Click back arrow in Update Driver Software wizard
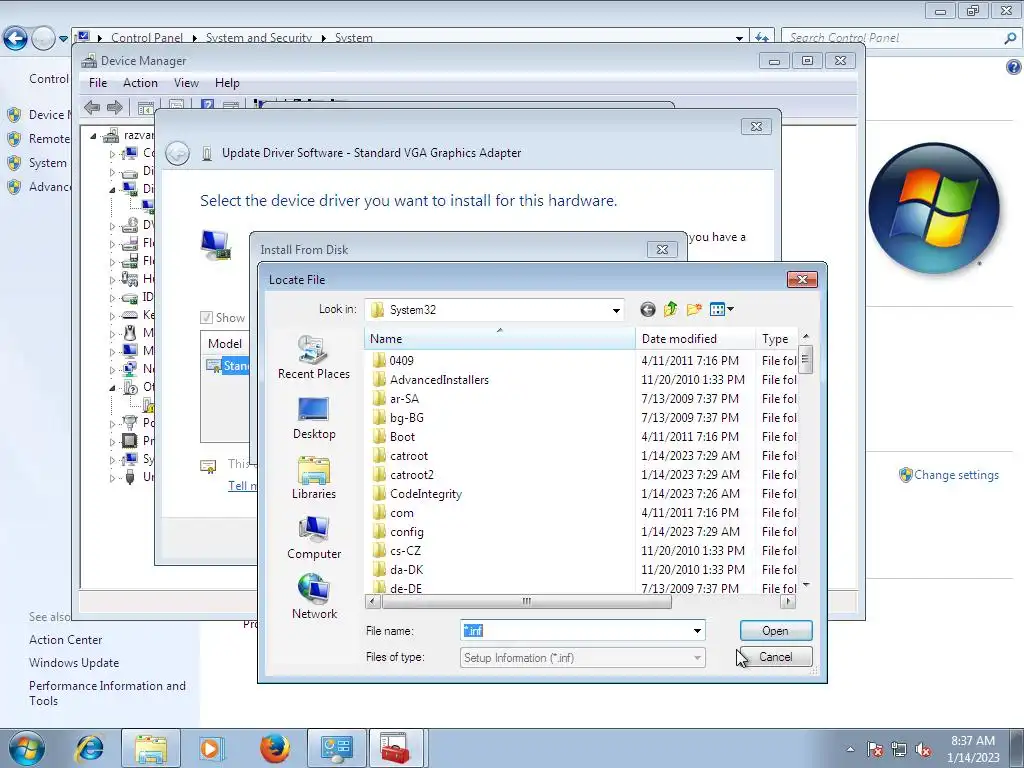Viewport: 1024px width, 768px height. [x=178, y=153]
